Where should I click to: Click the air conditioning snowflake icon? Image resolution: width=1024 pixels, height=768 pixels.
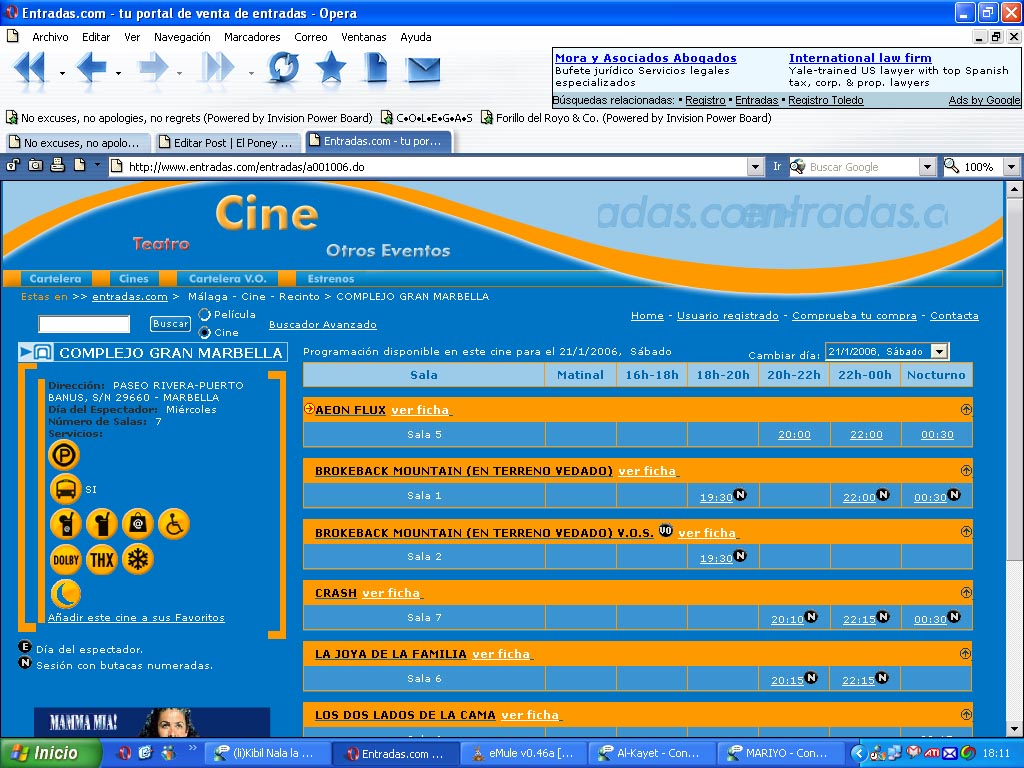[x=138, y=560]
